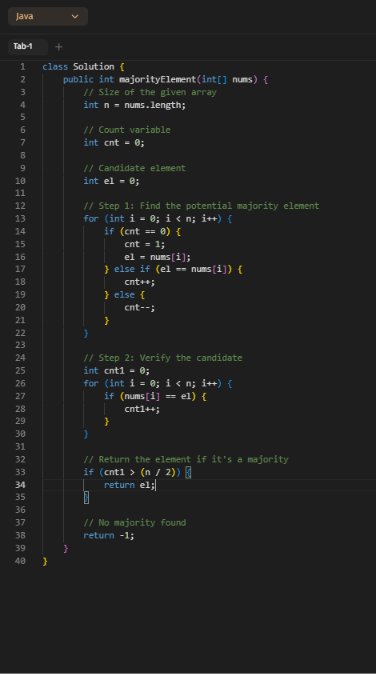Place cursor on 'return -1;'
The height and width of the screenshot is (674, 376).
109,536
